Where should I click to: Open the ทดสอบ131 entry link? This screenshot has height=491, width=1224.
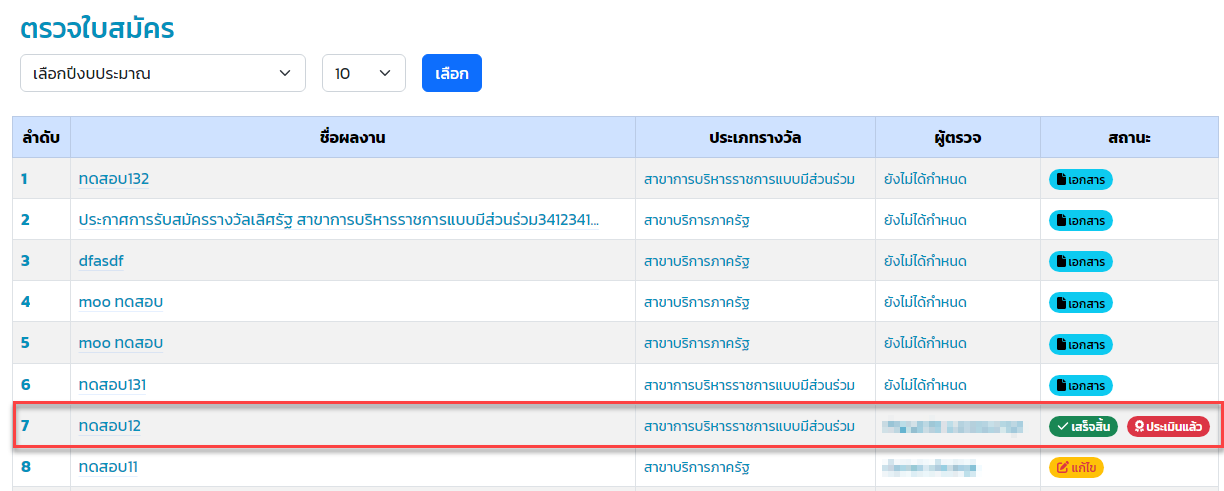pos(113,384)
